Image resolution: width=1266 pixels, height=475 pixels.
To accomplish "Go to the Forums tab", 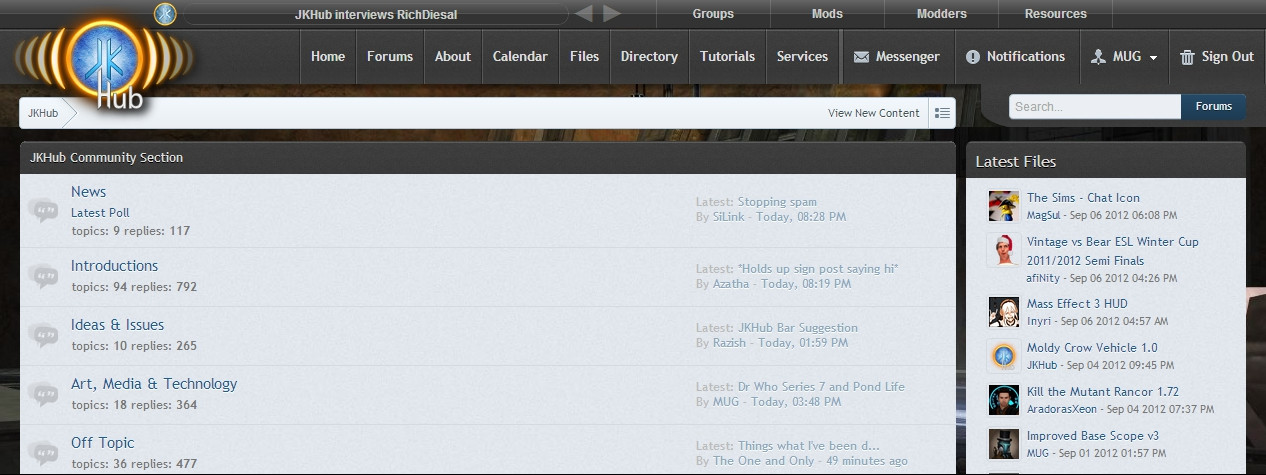I will [x=390, y=57].
